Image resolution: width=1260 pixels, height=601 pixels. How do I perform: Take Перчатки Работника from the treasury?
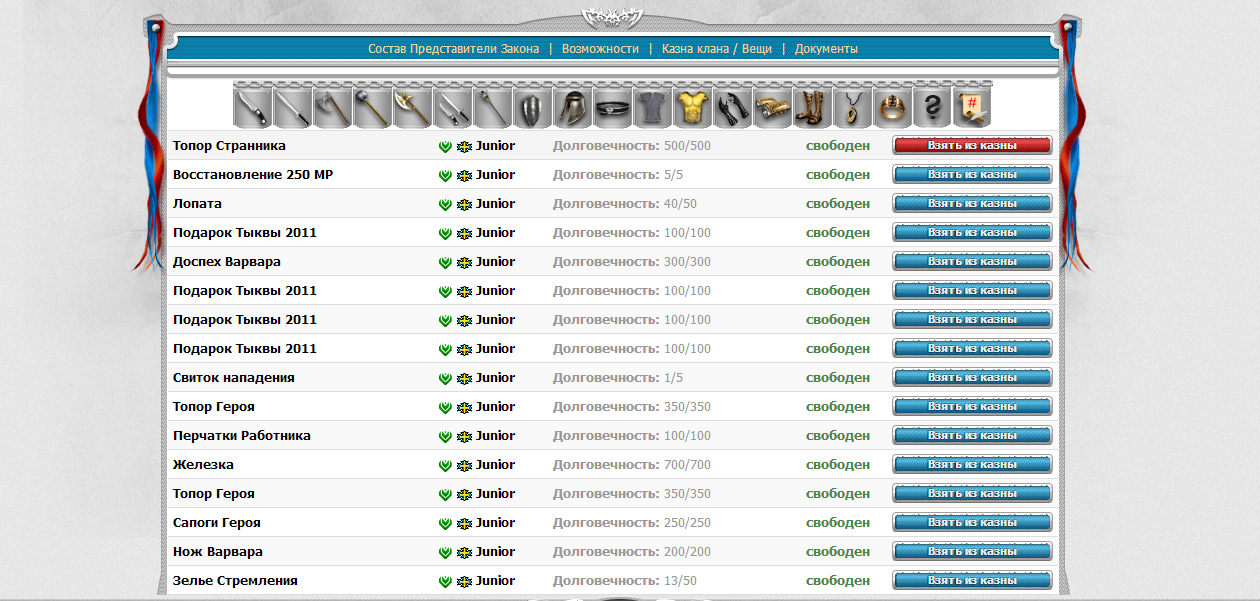pos(972,436)
